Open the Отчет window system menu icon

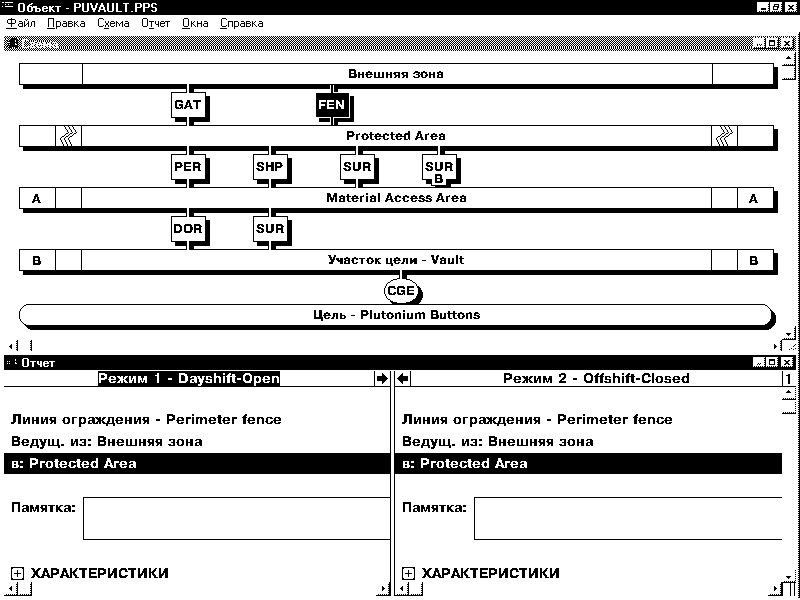11,363
